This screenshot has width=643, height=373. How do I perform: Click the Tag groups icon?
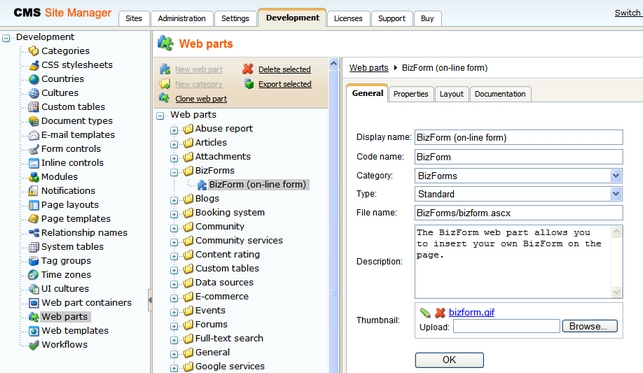pos(34,261)
